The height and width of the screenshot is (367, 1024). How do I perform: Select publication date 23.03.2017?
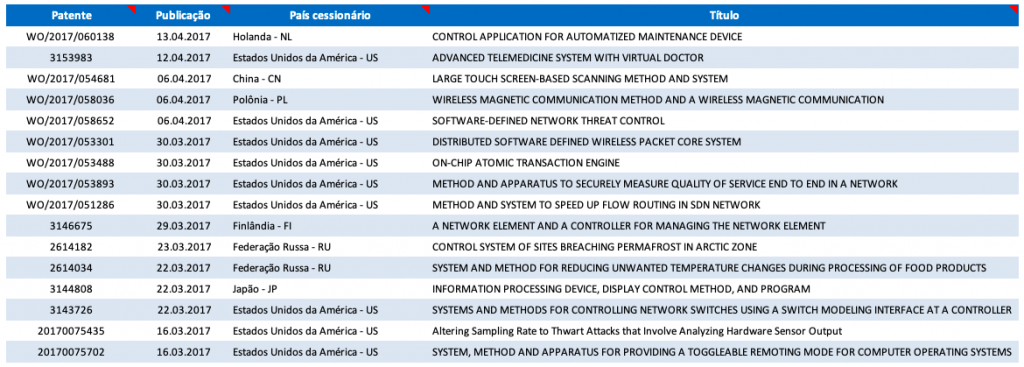point(184,247)
